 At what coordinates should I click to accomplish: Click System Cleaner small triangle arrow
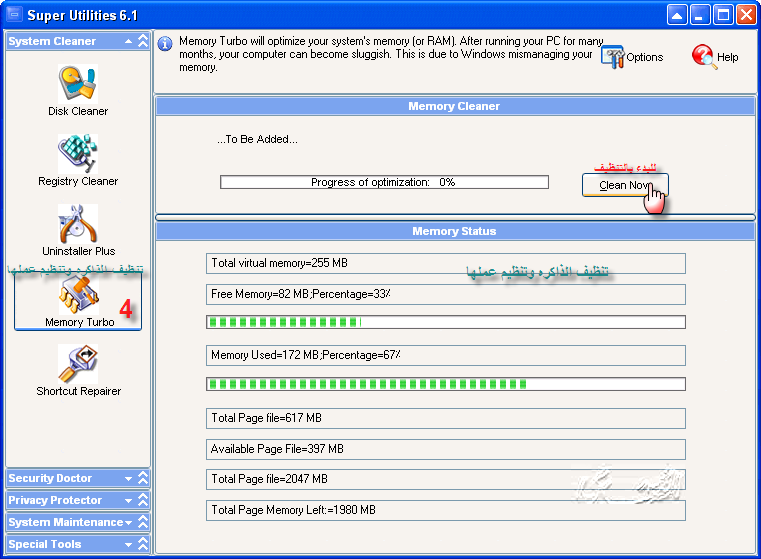point(128,41)
